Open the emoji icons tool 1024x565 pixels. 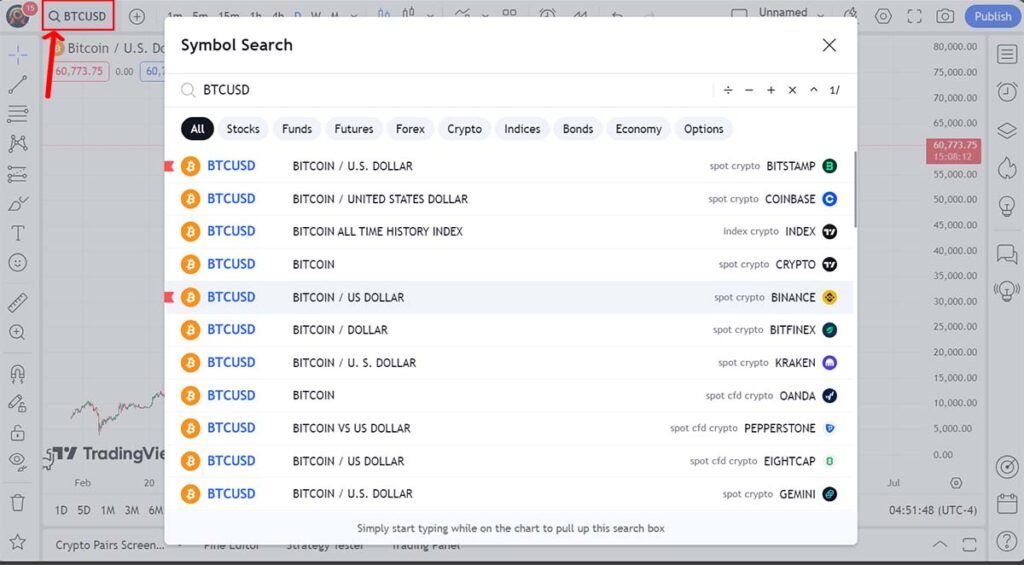click(x=17, y=262)
